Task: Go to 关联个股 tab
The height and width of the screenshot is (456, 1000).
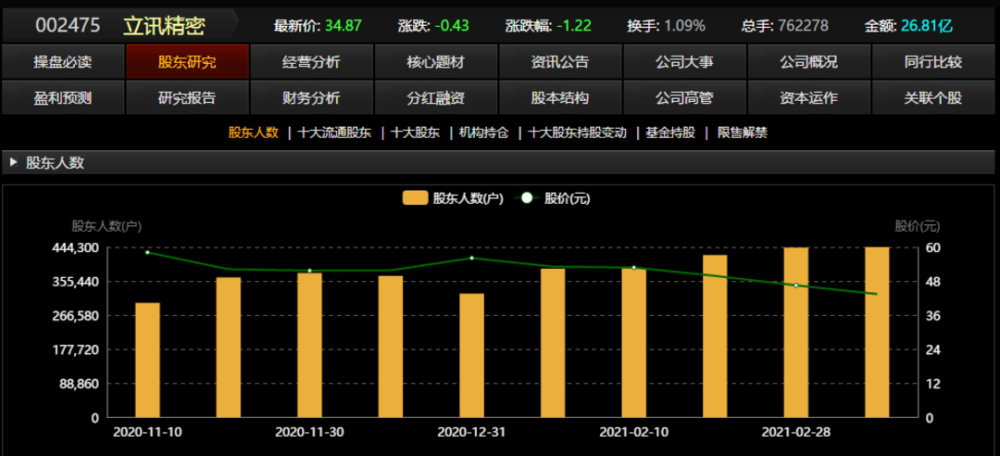Action: pos(933,98)
